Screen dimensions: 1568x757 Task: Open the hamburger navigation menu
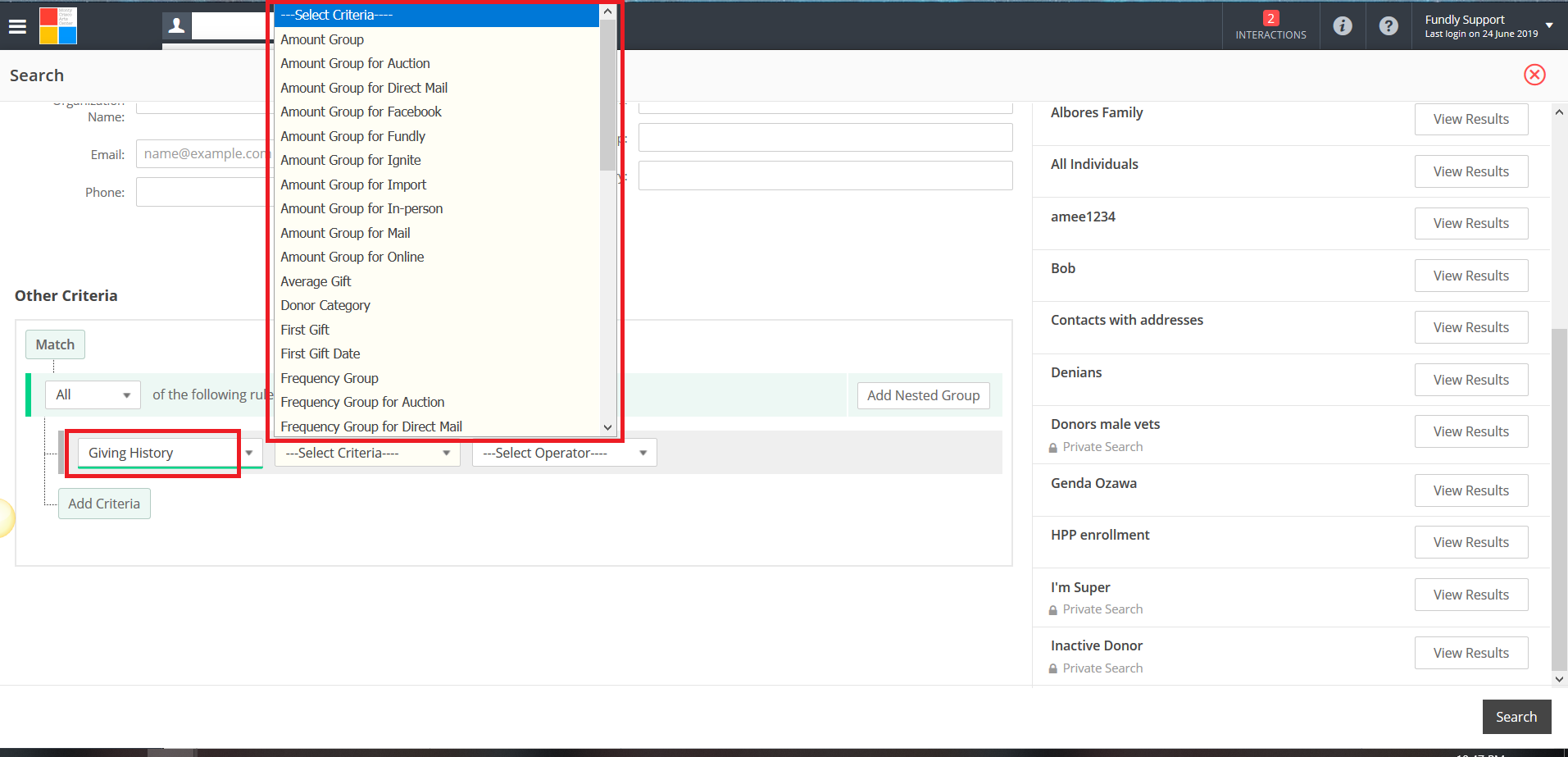pyautogui.click(x=17, y=26)
